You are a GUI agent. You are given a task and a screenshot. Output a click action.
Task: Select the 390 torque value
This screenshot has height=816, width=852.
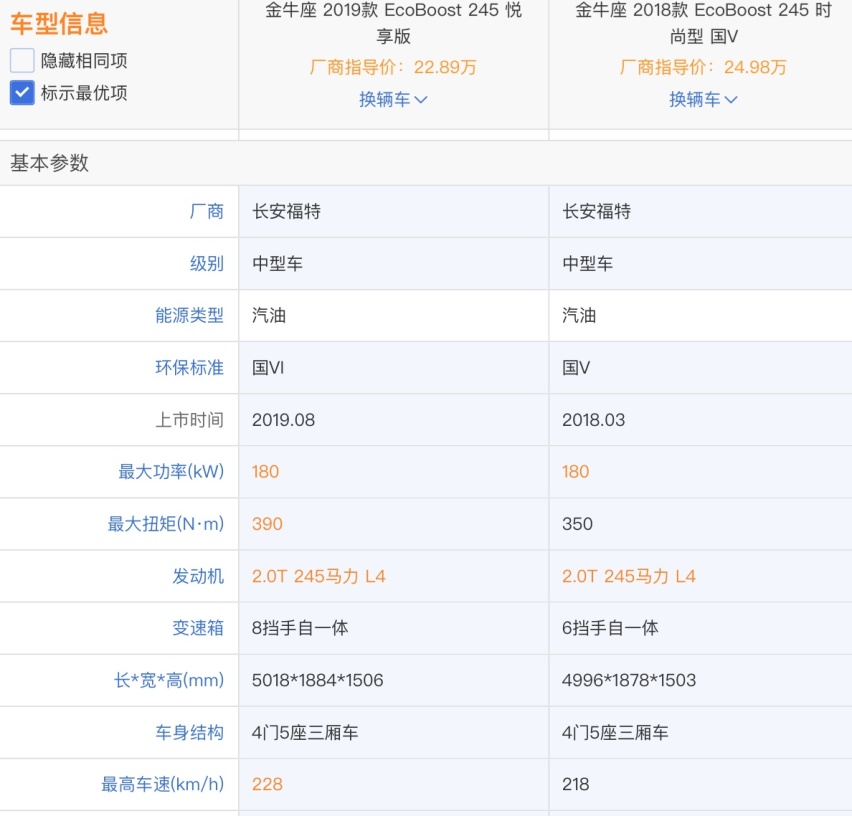point(267,524)
